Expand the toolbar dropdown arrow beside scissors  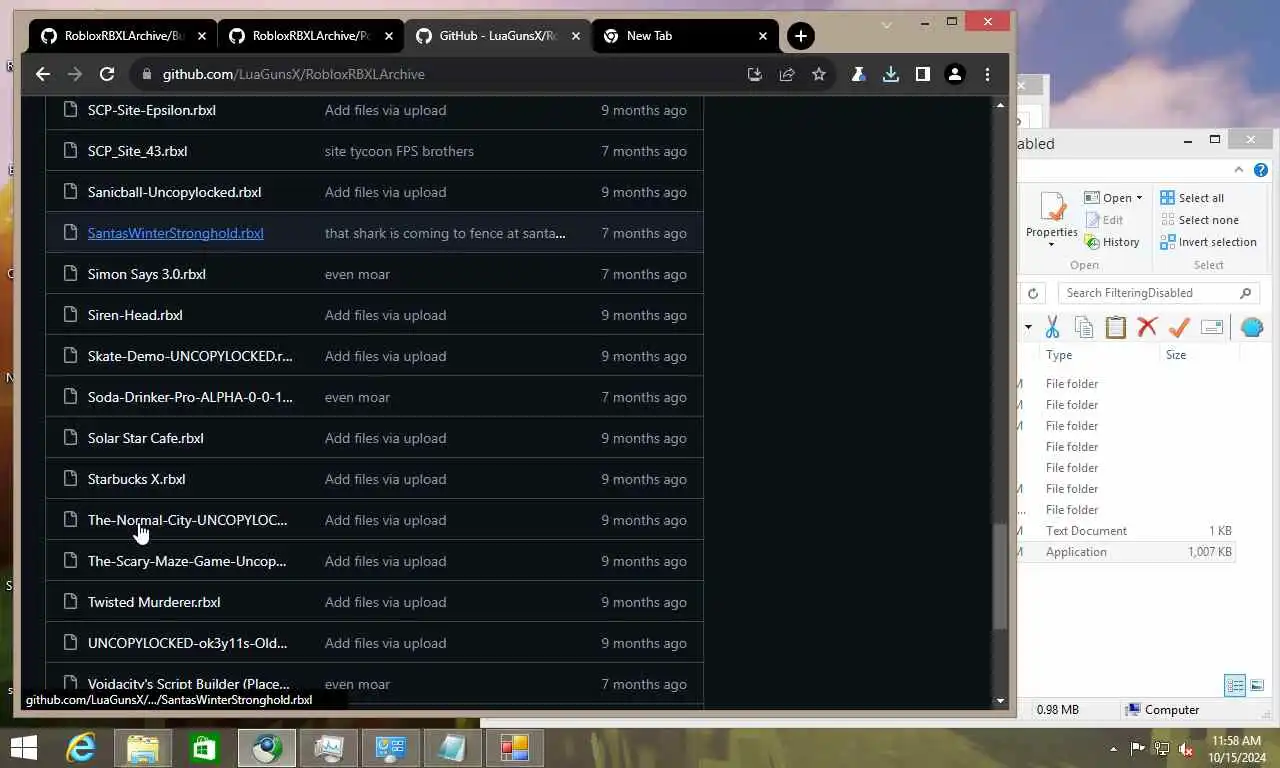pyautogui.click(x=1028, y=327)
